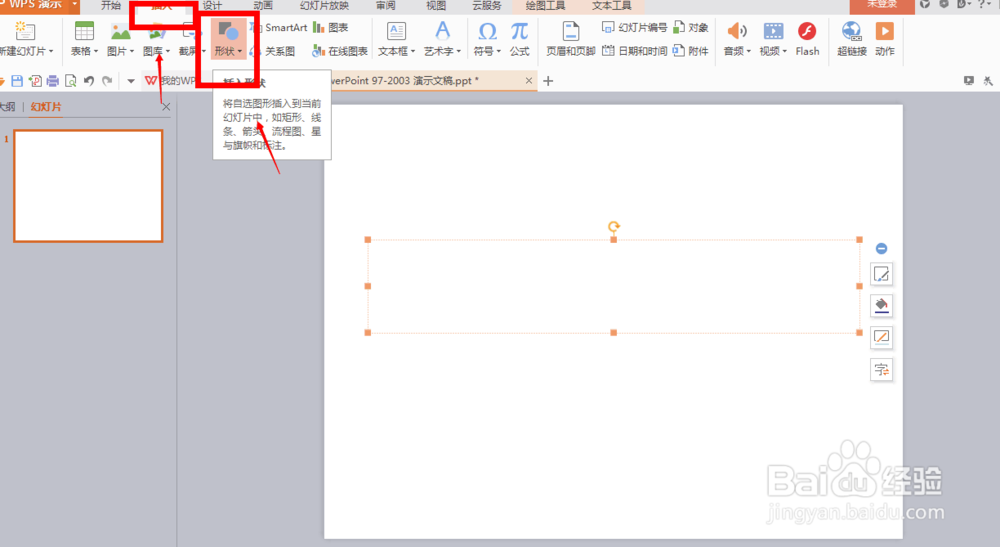Insert a SmartArt graphic
The image size is (1000, 547).
tap(279, 27)
